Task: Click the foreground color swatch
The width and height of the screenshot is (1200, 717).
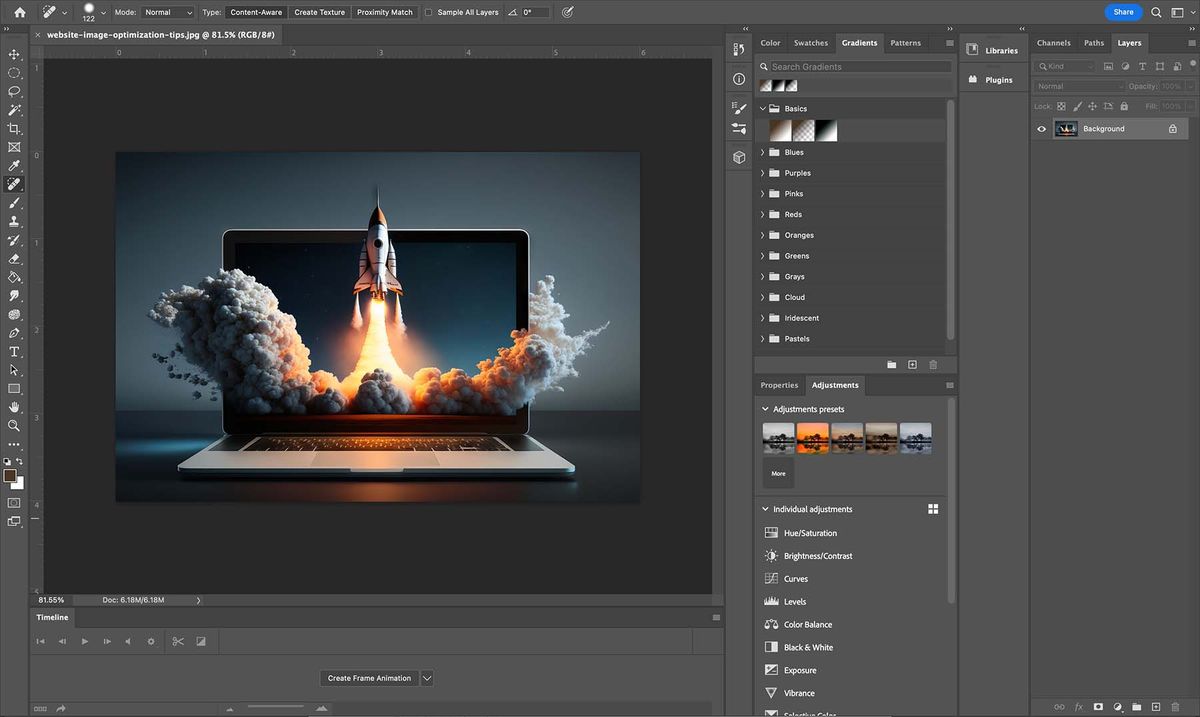Action: click(x=10, y=476)
